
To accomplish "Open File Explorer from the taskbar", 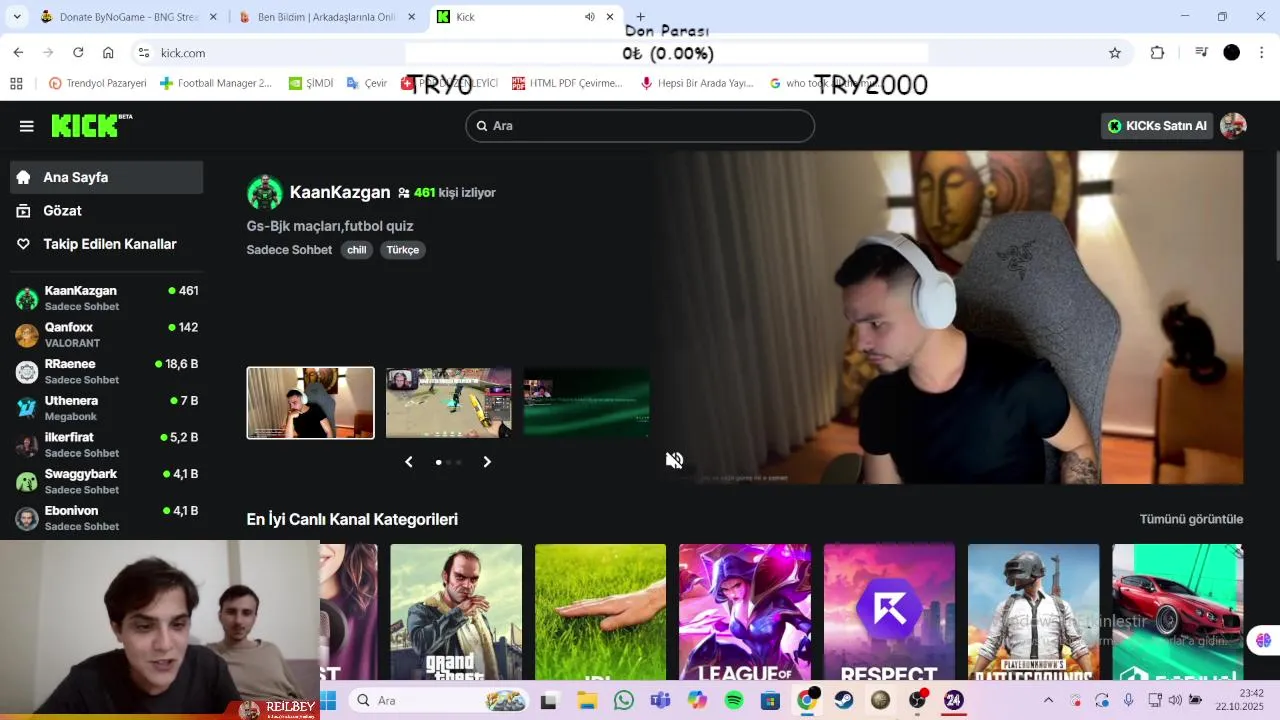I will pos(587,700).
